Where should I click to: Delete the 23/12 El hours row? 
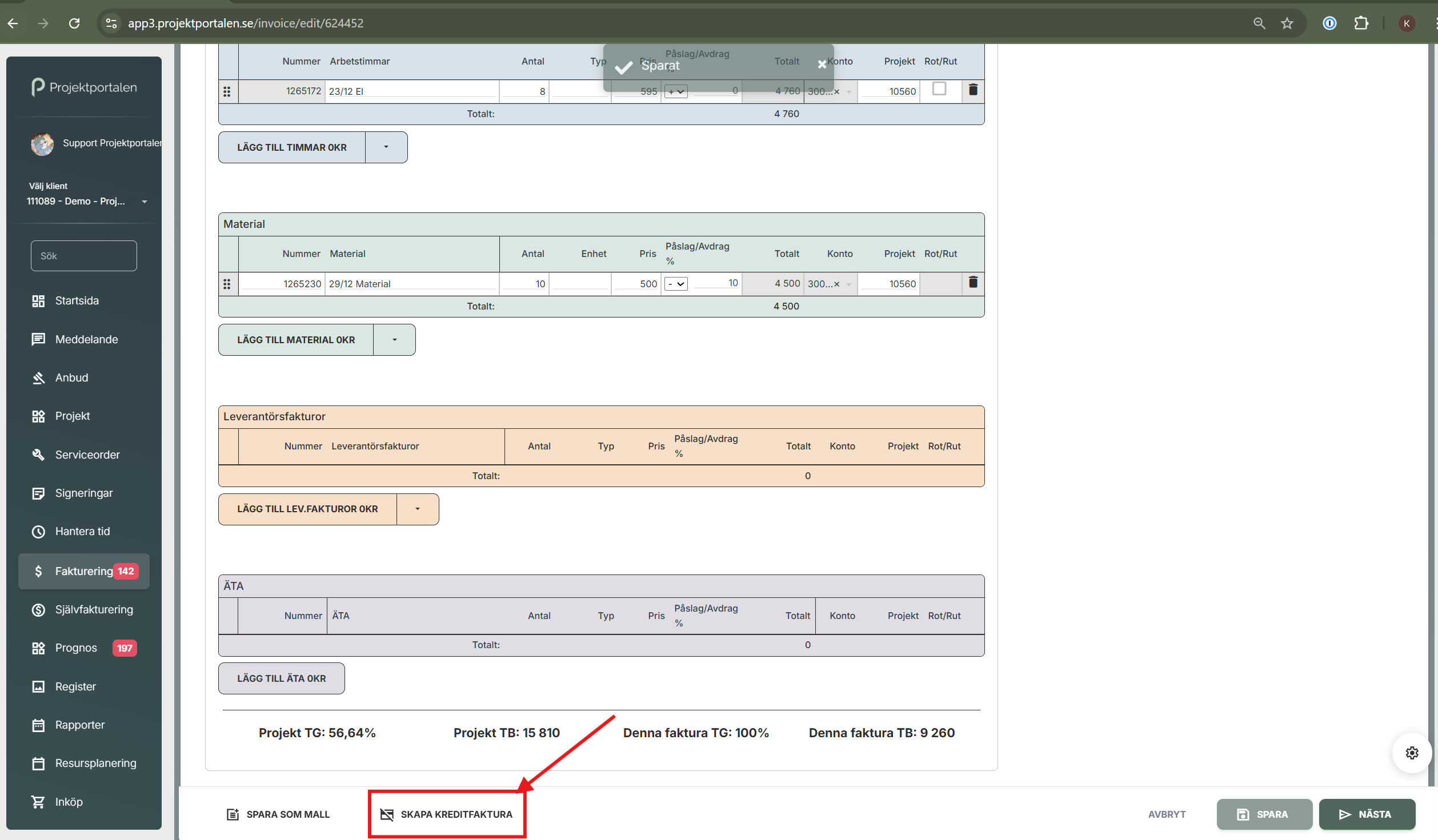[973, 90]
